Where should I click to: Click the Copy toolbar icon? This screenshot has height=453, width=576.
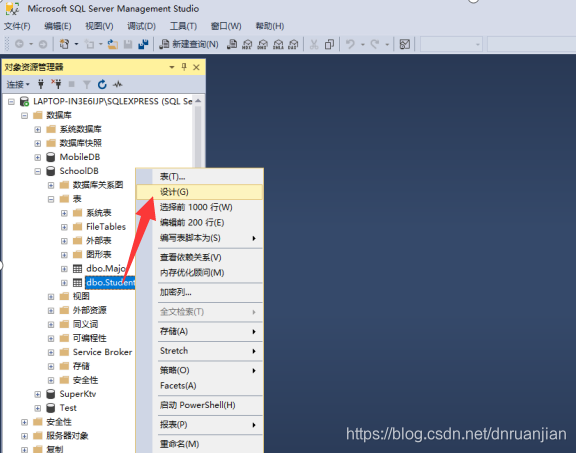[329, 44]
